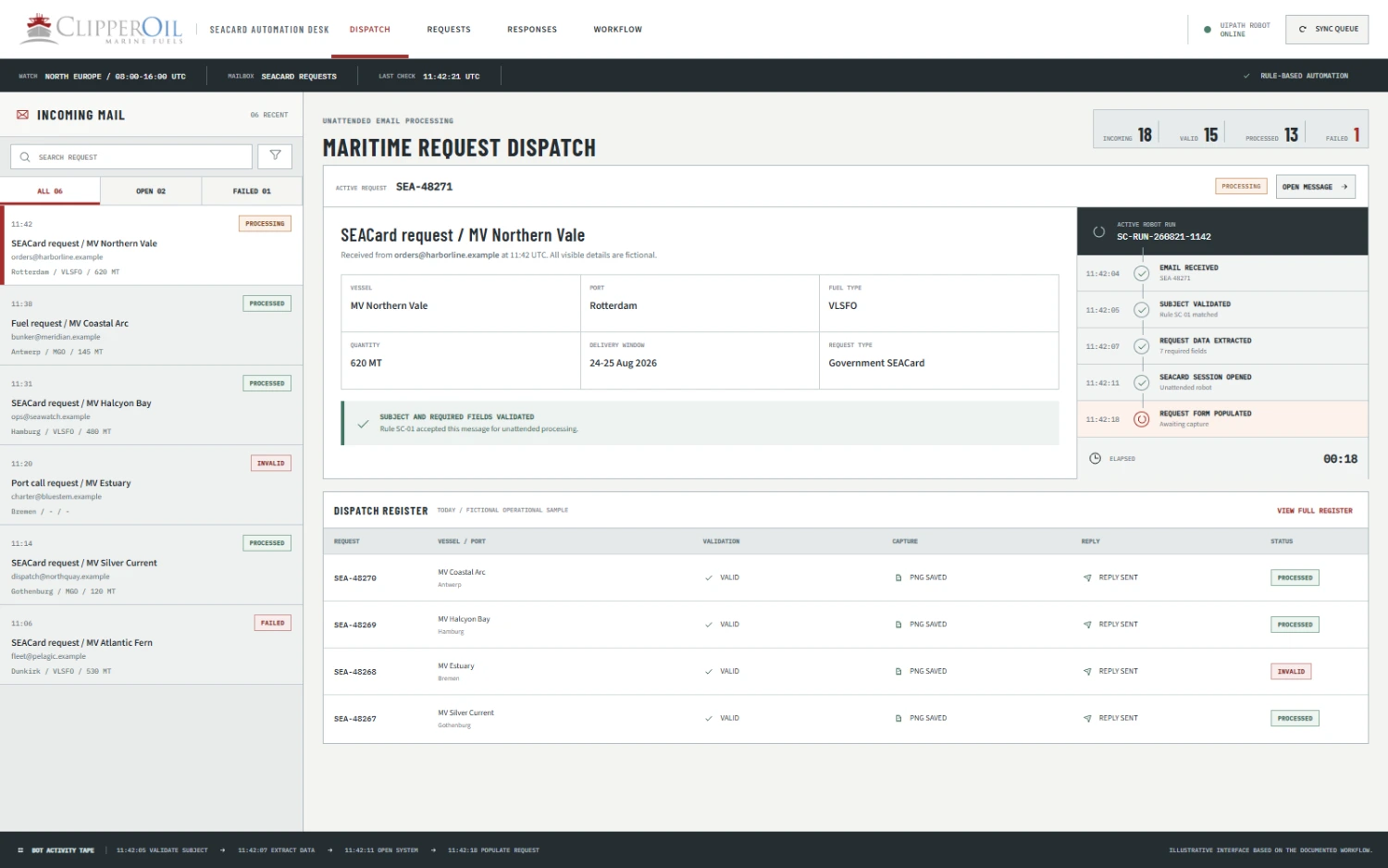
Task: Click reply sent paper-plane icon for SEA-48267
Action: tap(1087, 718)
